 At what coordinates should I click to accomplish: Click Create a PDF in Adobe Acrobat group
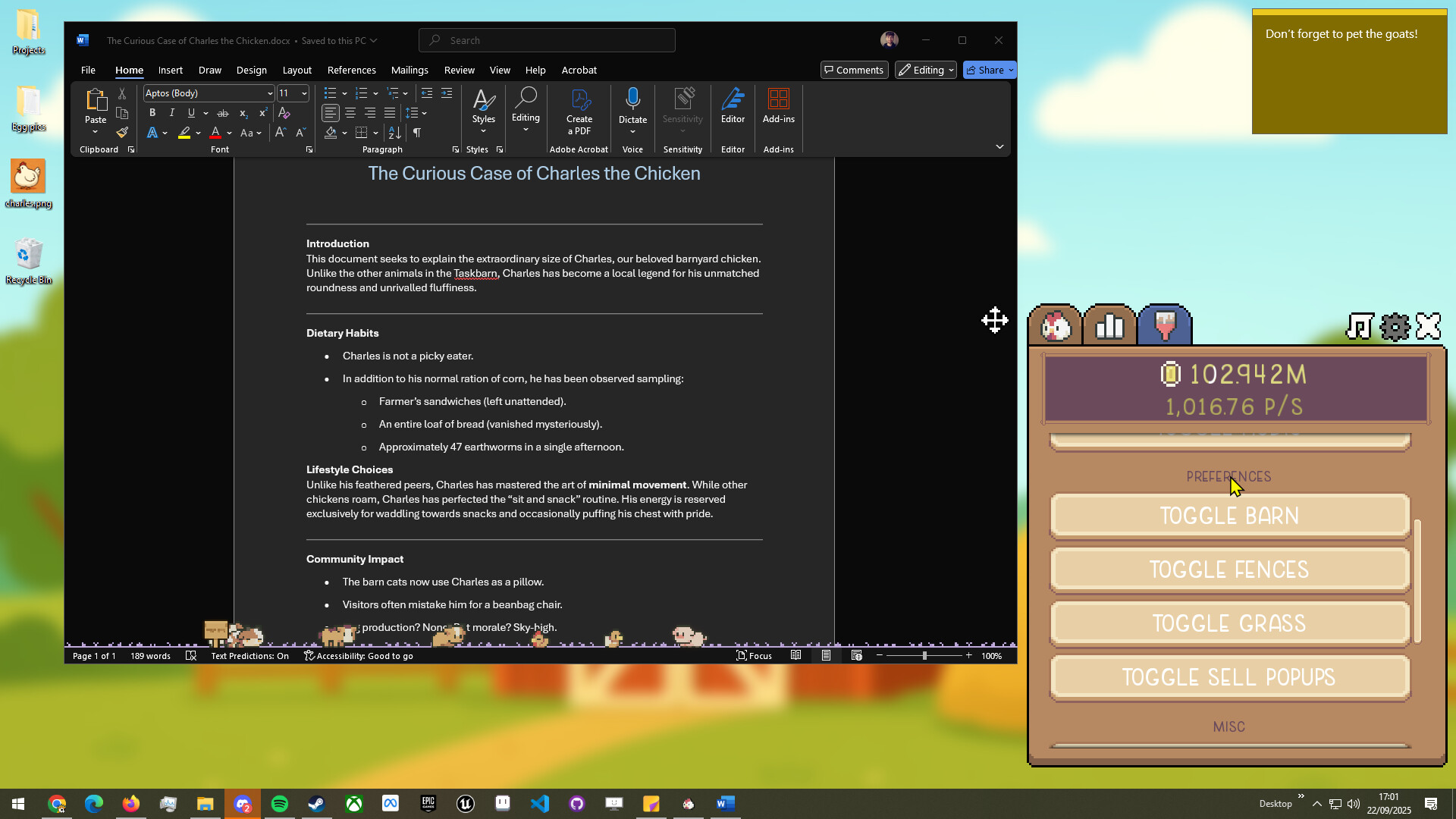pyautogui.click(x=579, y=112)
